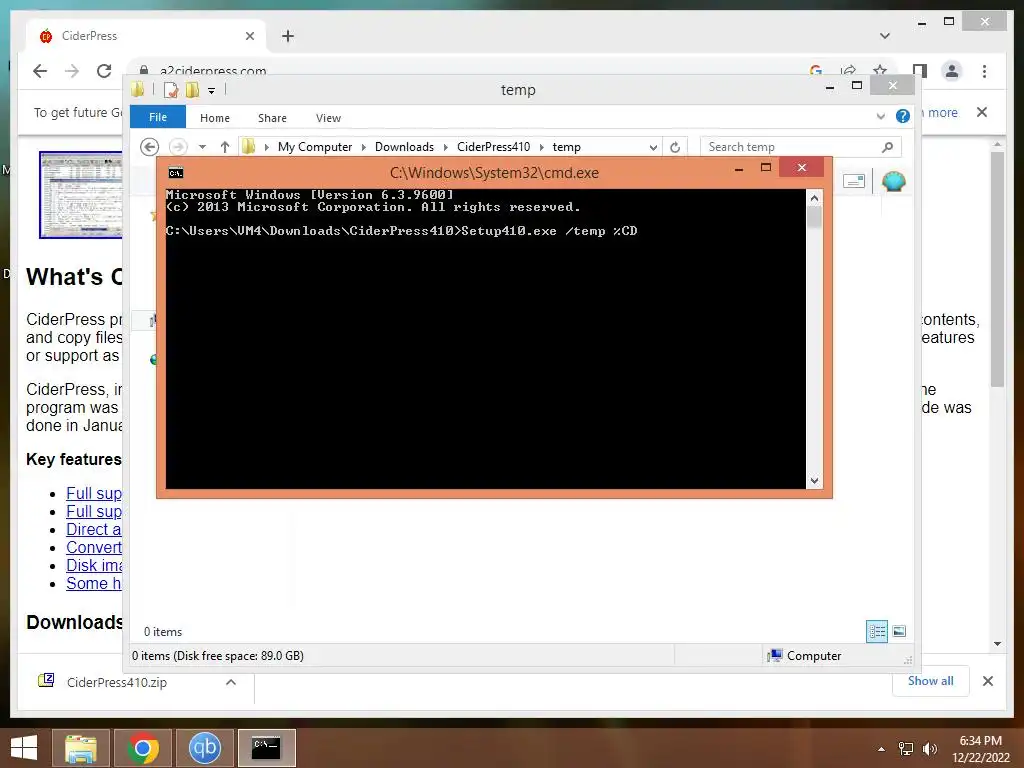Open CiderPress410.zip download options arrow
This screenshot has height=768, width=1024.
(x=231, y=682)
